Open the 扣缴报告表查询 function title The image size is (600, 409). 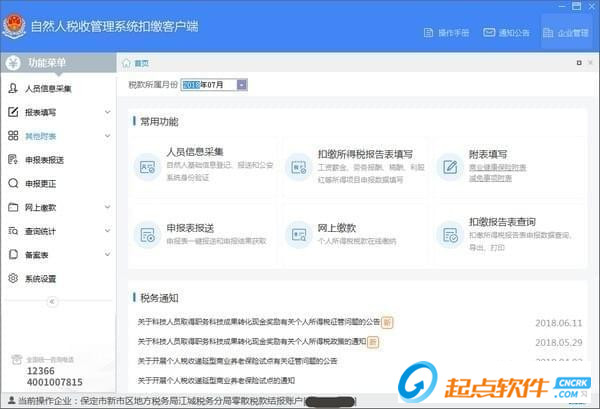[502, 222]
